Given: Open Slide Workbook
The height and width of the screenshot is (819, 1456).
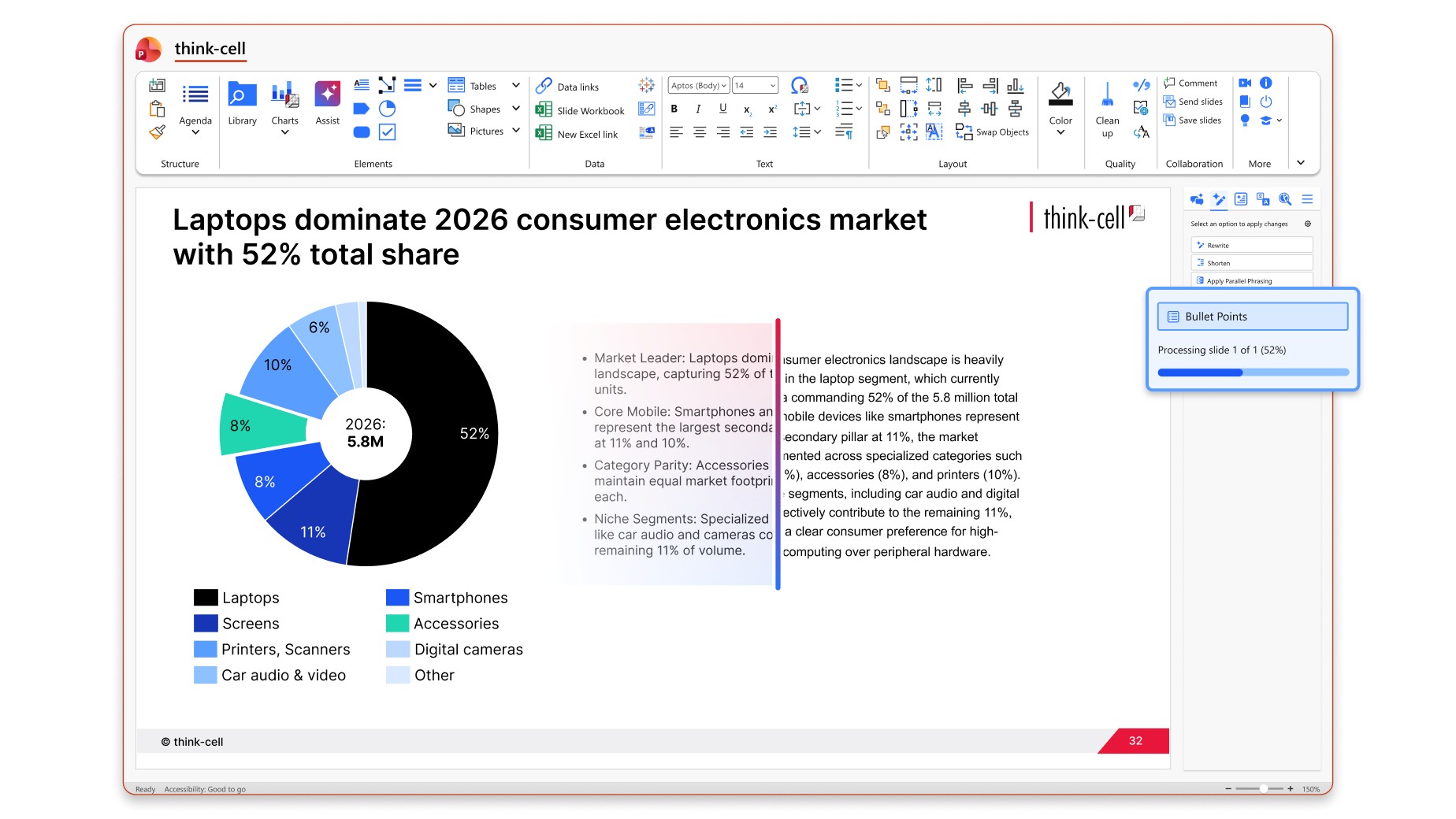Looking at the screenshot, I should [x=580, y=110].
